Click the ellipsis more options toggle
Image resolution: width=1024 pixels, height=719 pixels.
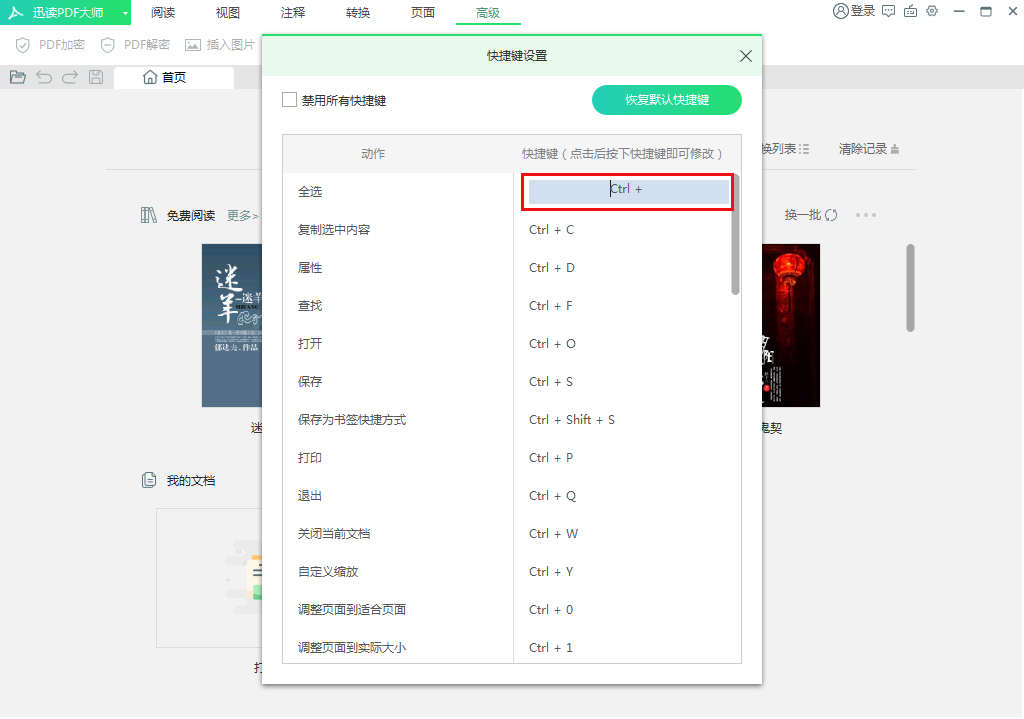point(865,215)
